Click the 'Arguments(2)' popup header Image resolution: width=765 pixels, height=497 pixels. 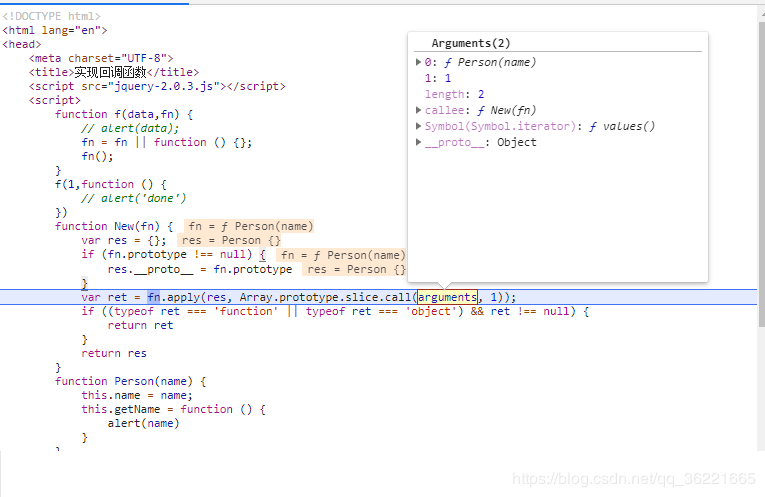pos(471,43)
